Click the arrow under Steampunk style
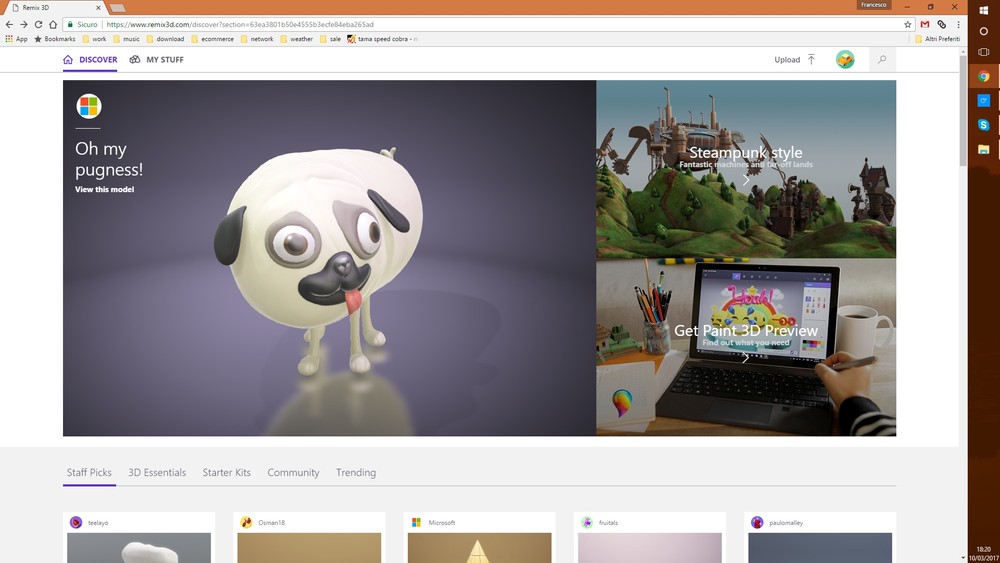 pos(746,180)
